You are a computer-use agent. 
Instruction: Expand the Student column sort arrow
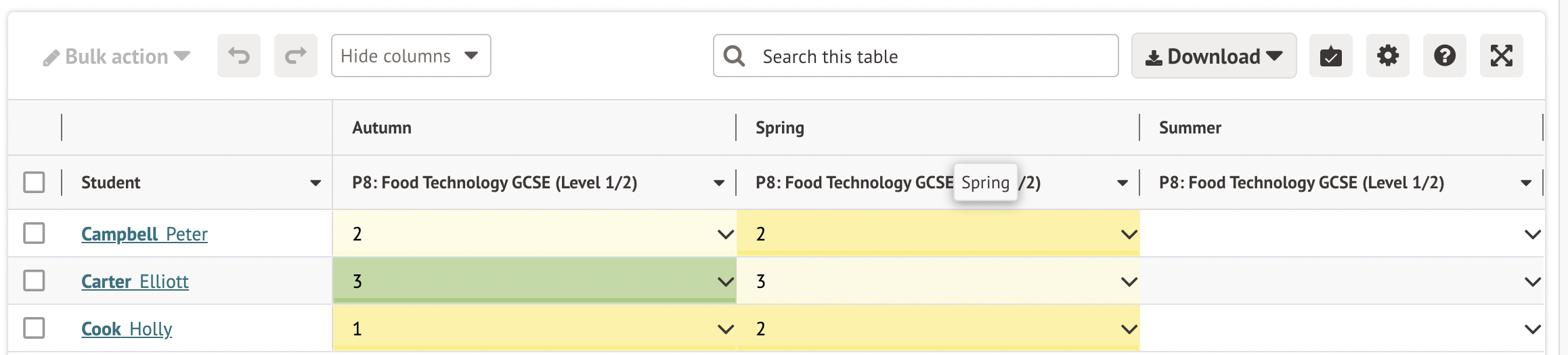[x=315, y=183]
